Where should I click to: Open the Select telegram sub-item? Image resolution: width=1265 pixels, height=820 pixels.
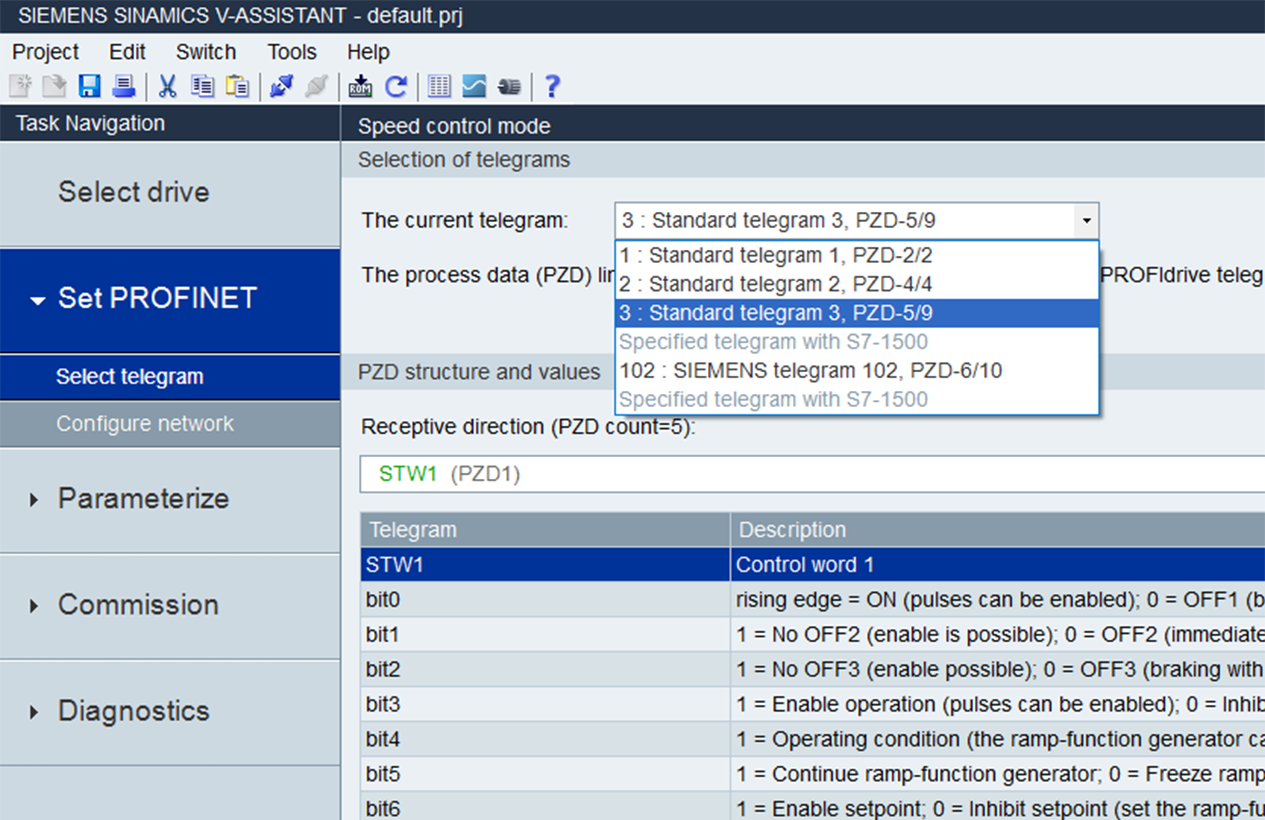pos(170,377)
